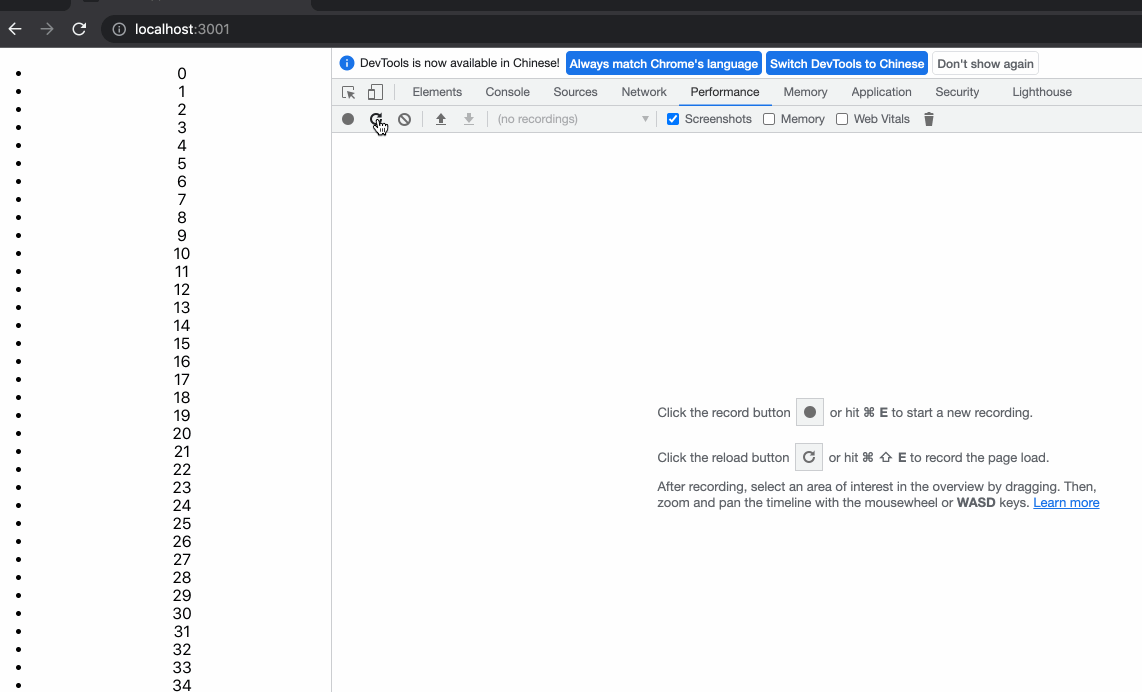Click the inline record button in instructions

[809, 412]
